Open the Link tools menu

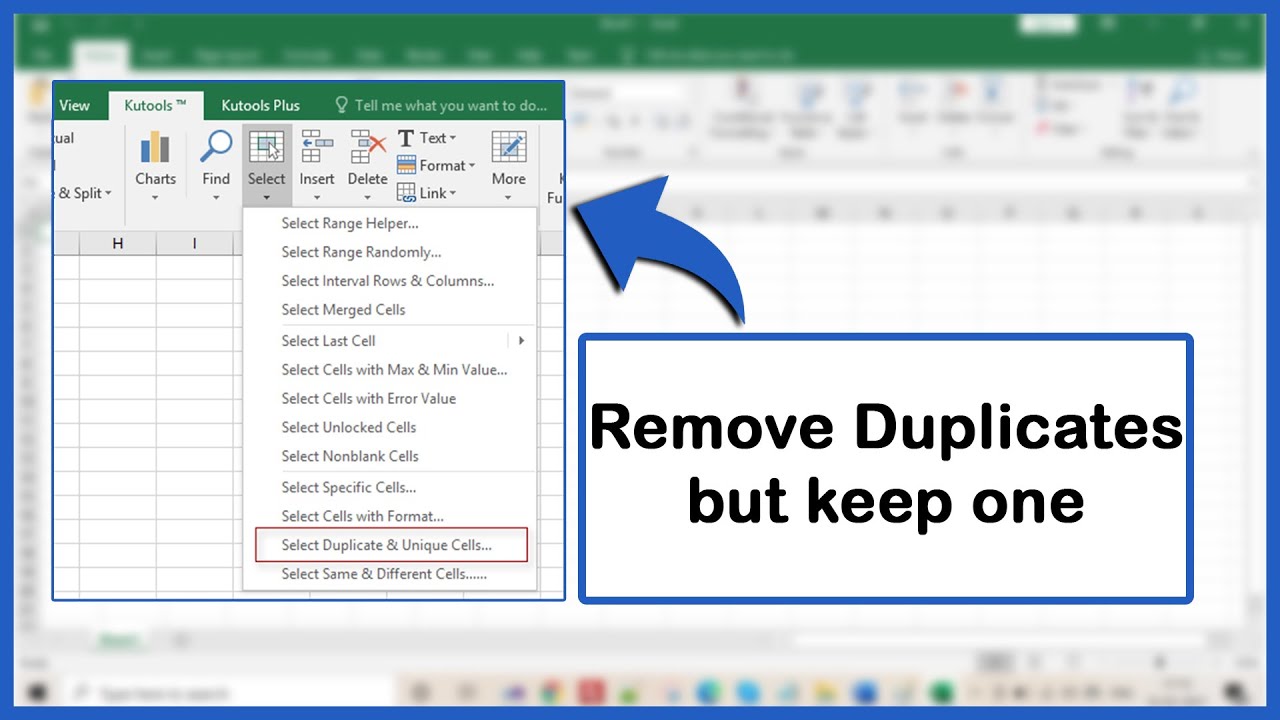tap(427, 193)
